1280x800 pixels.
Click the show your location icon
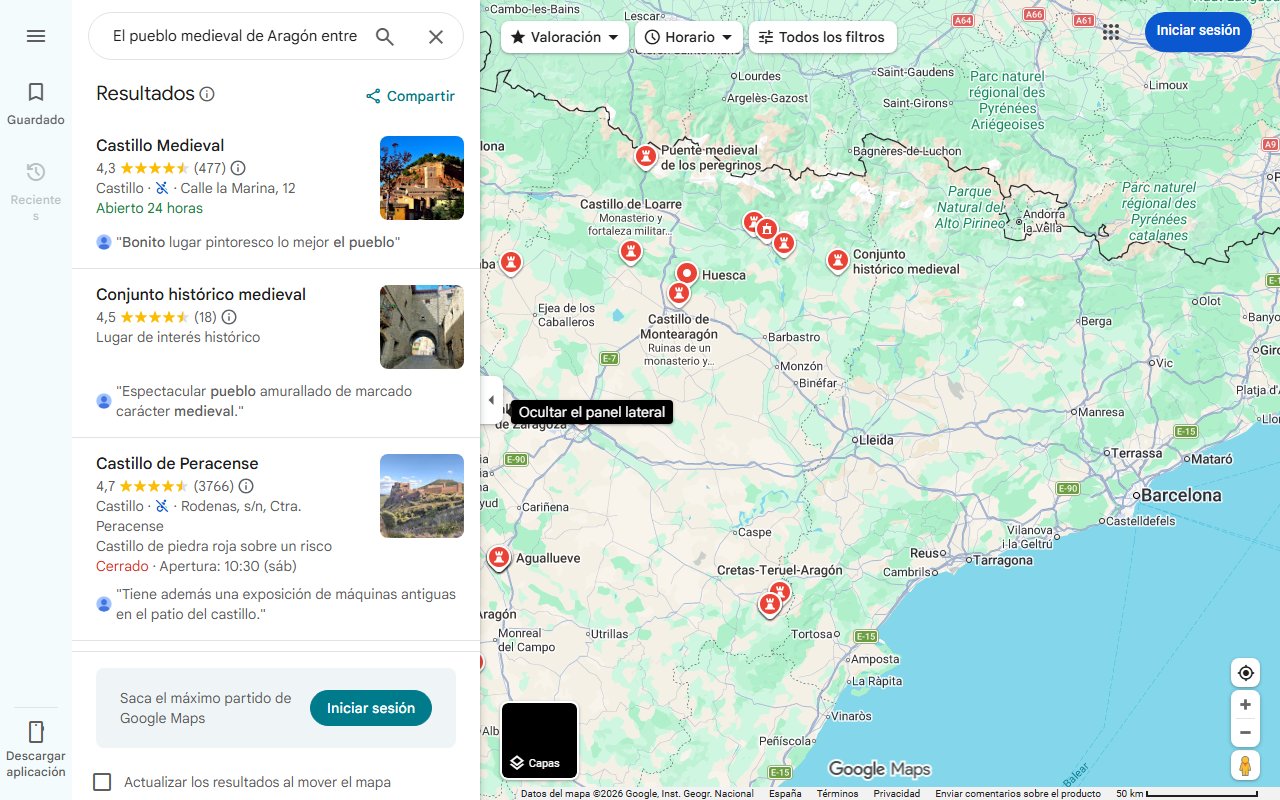(1245, 672)
